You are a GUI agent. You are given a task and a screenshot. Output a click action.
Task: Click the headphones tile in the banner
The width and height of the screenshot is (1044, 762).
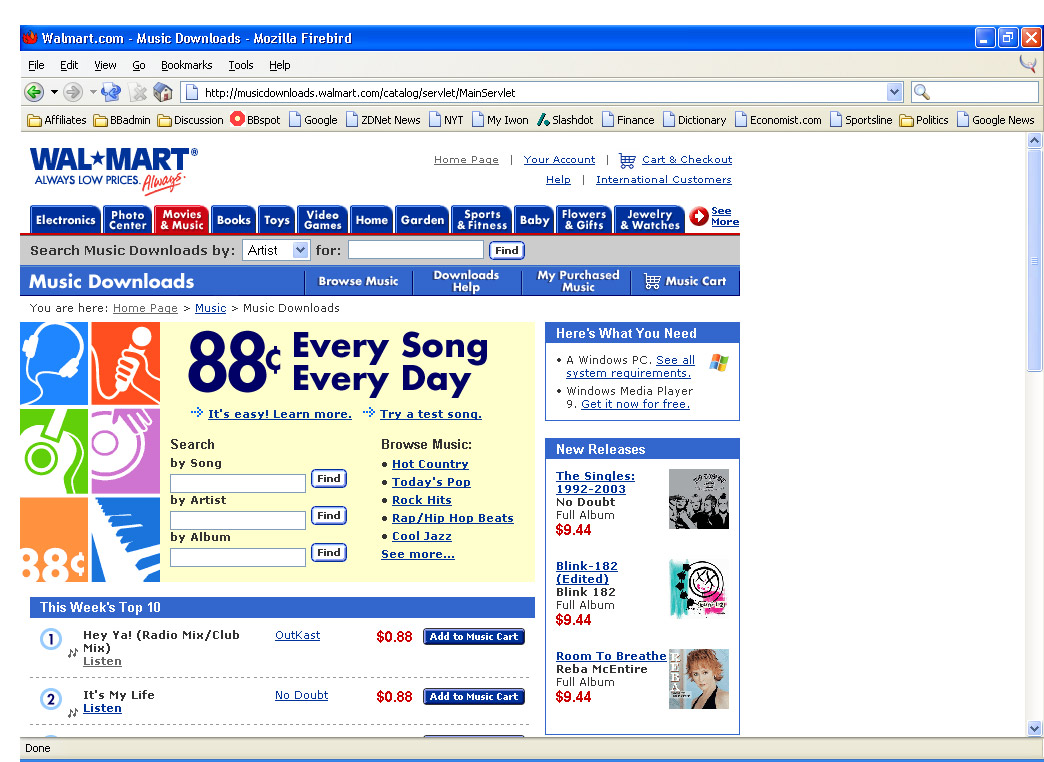[54, 363]
